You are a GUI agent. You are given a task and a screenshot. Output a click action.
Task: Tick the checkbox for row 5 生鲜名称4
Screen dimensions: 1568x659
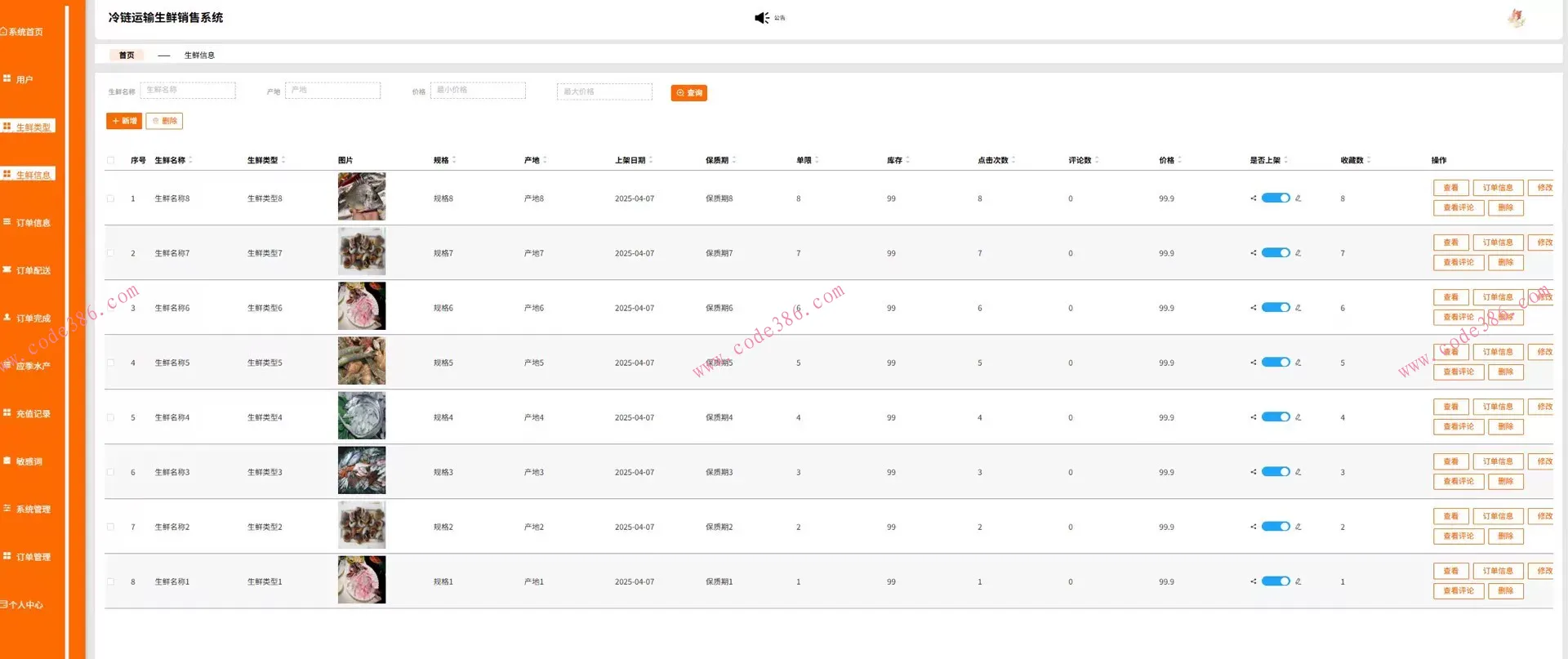[x=110, y=417]
